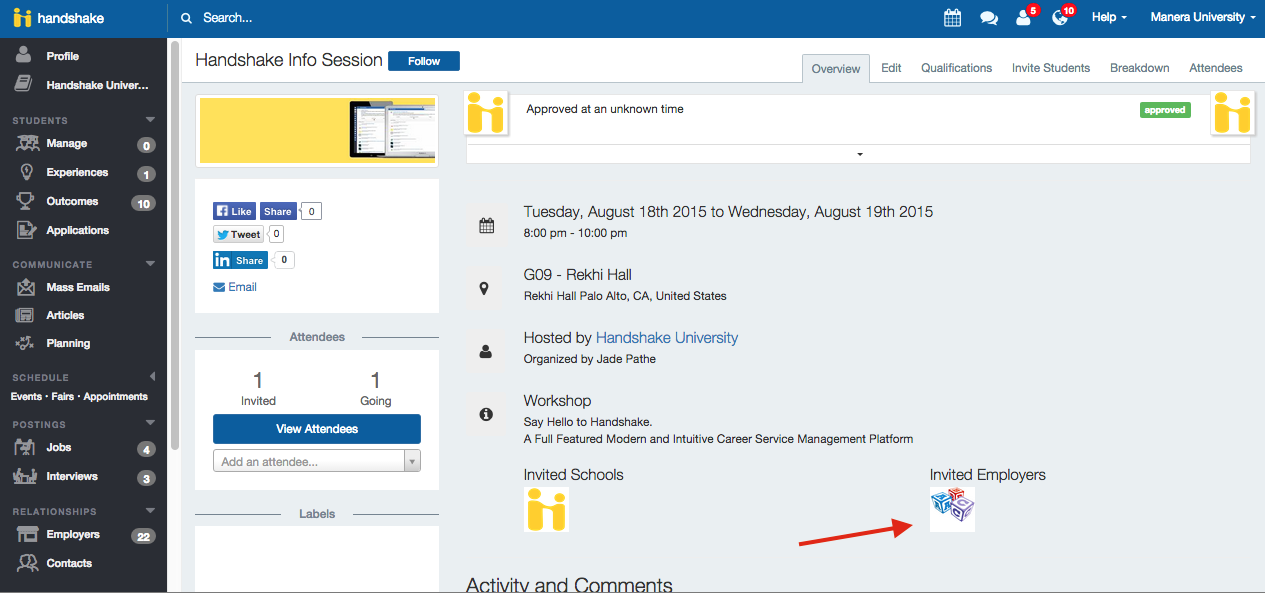The image size is (1265, 593).
Task: Click the Tweet button
Action: [238, 234]
